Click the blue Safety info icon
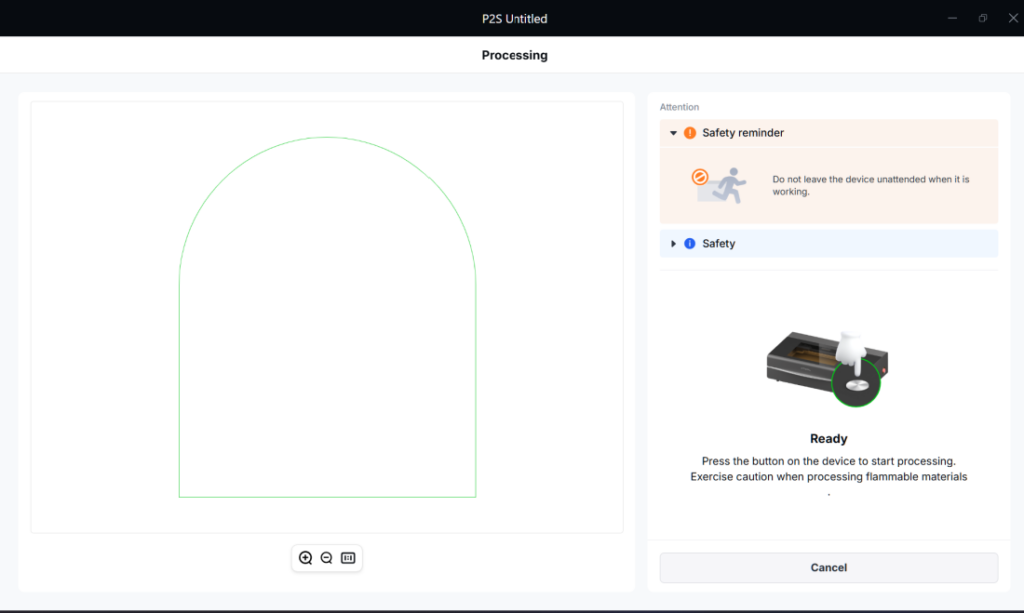The width and height of the screenshot is (1024, 613). 690,244
